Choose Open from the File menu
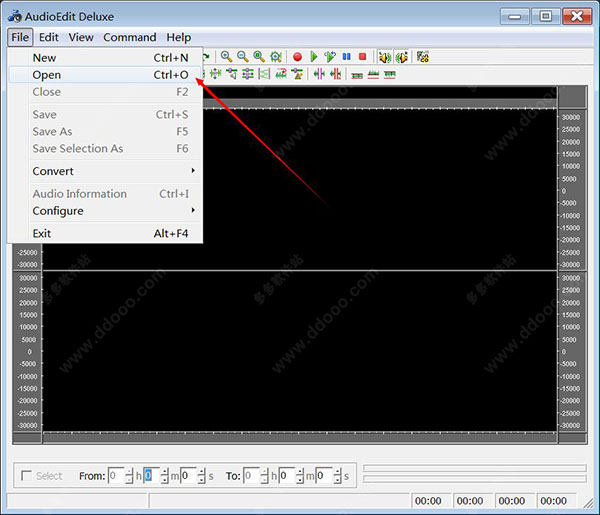The width and height of the screenshot is (600, 515). 105,75
